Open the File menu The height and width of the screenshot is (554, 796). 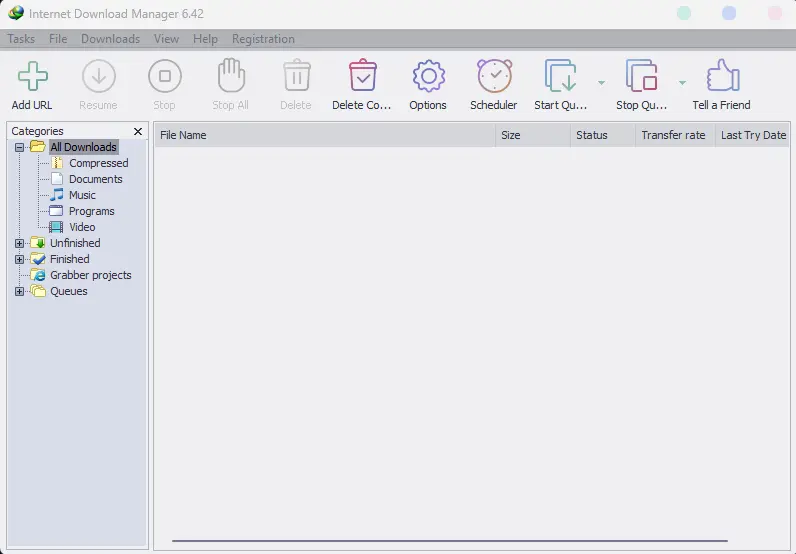58,39
